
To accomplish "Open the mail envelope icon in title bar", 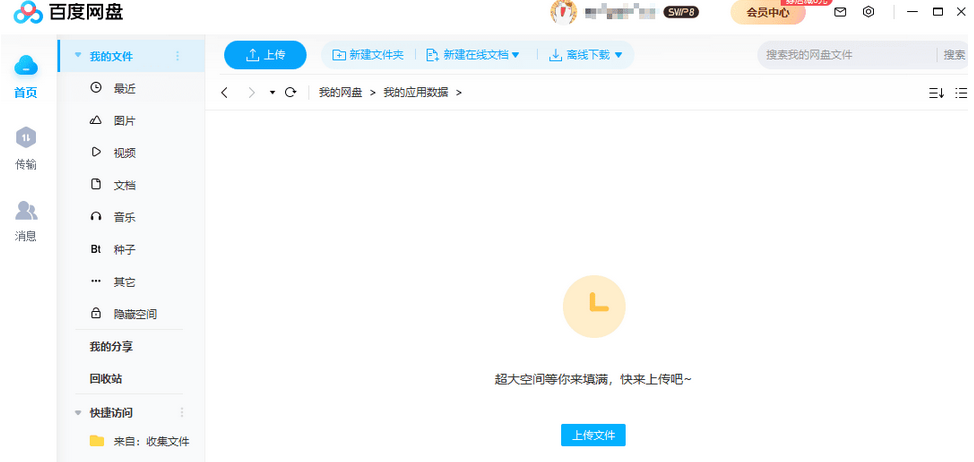I will (840, 12).
